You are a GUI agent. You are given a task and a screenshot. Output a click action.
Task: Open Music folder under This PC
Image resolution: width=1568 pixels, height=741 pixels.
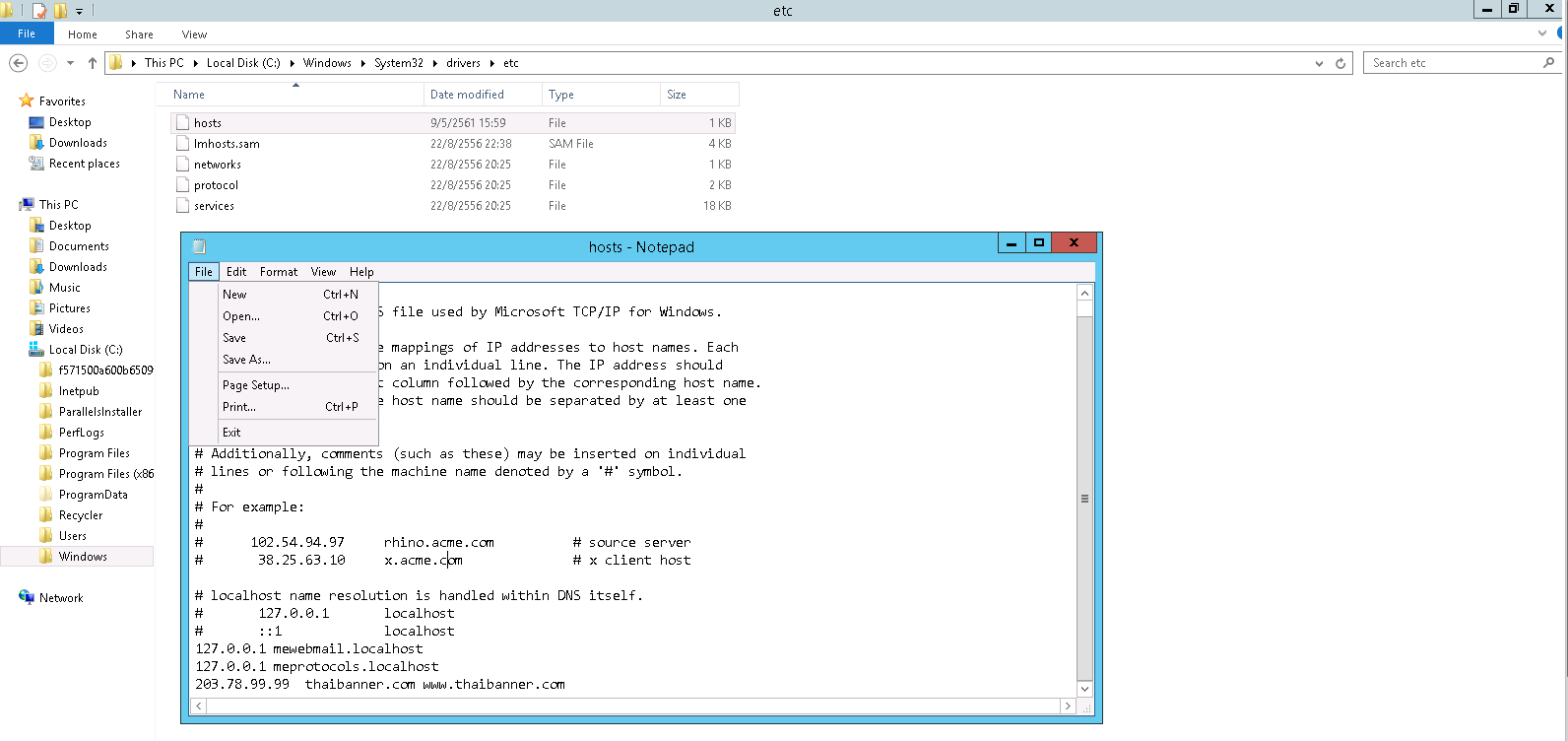pyautogui.click(x=65, y=288)
